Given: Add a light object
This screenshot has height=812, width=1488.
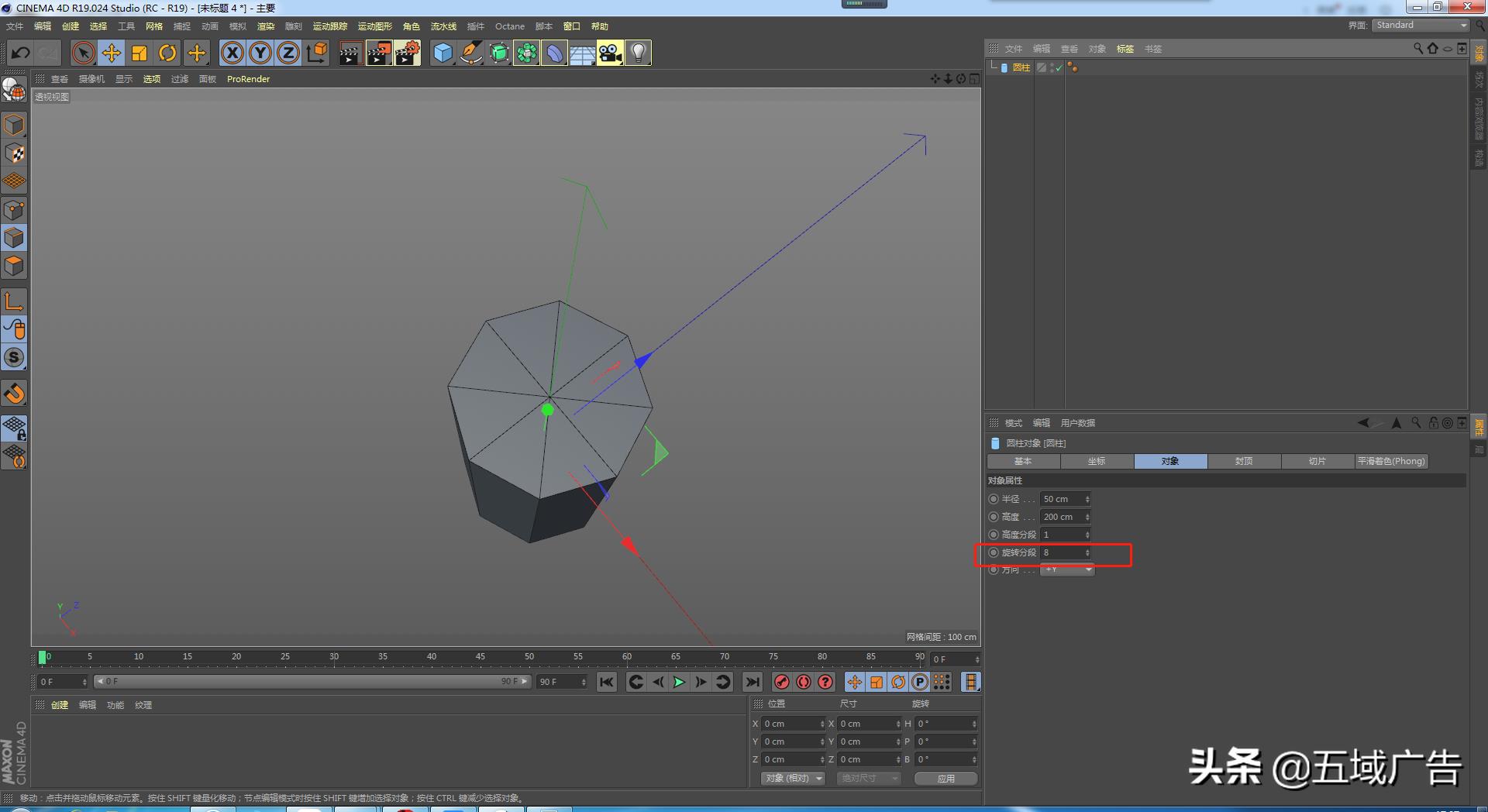Looking at the screenshot, I should pos(638,53).
